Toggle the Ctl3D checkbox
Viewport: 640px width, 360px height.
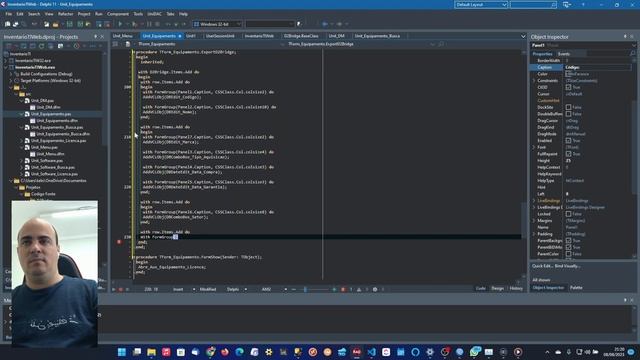[x=568, y=87]
